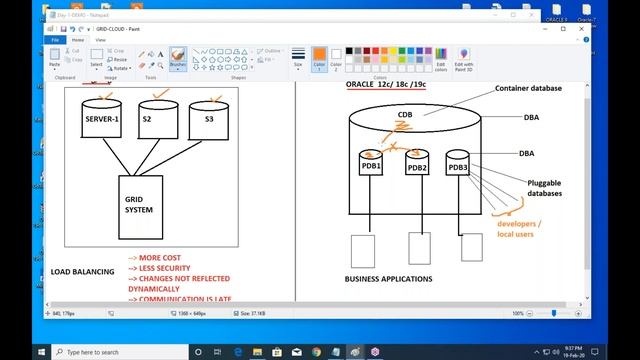Viewport: 640px width, 360px height.
Task: Pick the red palette color
Action: pyautogui.click(x=376, y=51)
